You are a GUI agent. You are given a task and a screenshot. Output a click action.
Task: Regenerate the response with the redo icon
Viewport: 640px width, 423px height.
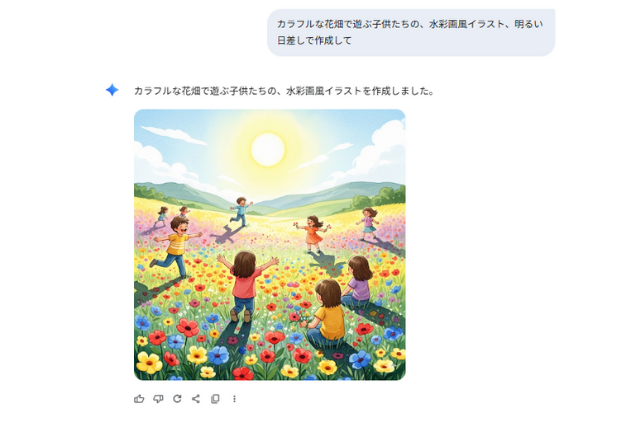[177, 399]
